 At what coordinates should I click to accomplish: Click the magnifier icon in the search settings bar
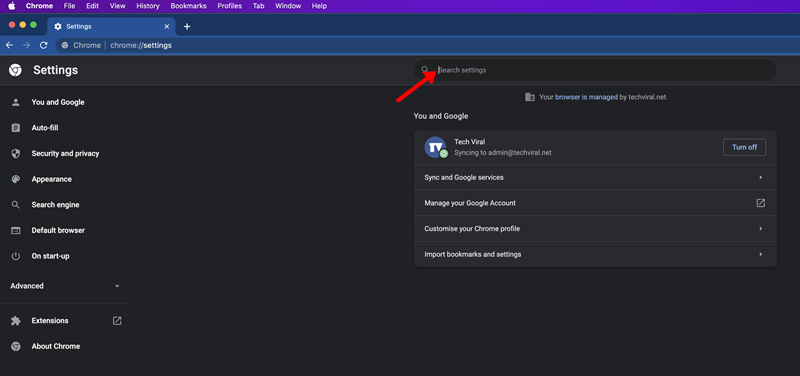[425, 70]
